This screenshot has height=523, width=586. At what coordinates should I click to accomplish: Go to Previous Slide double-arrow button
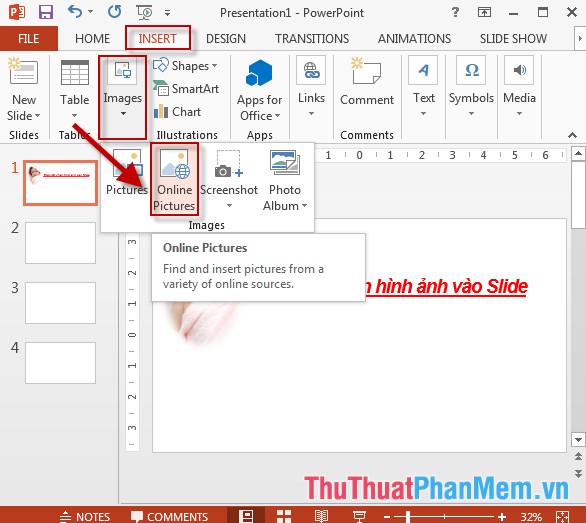[578, 456]
